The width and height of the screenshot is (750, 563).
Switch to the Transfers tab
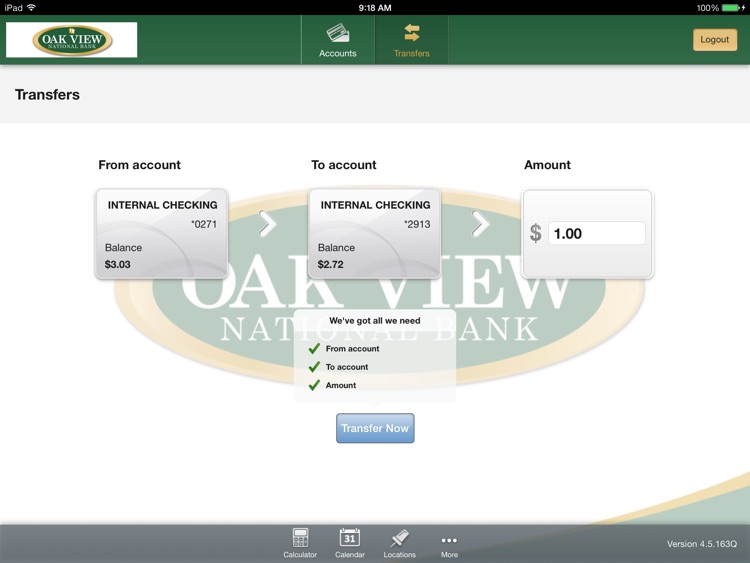411,40
